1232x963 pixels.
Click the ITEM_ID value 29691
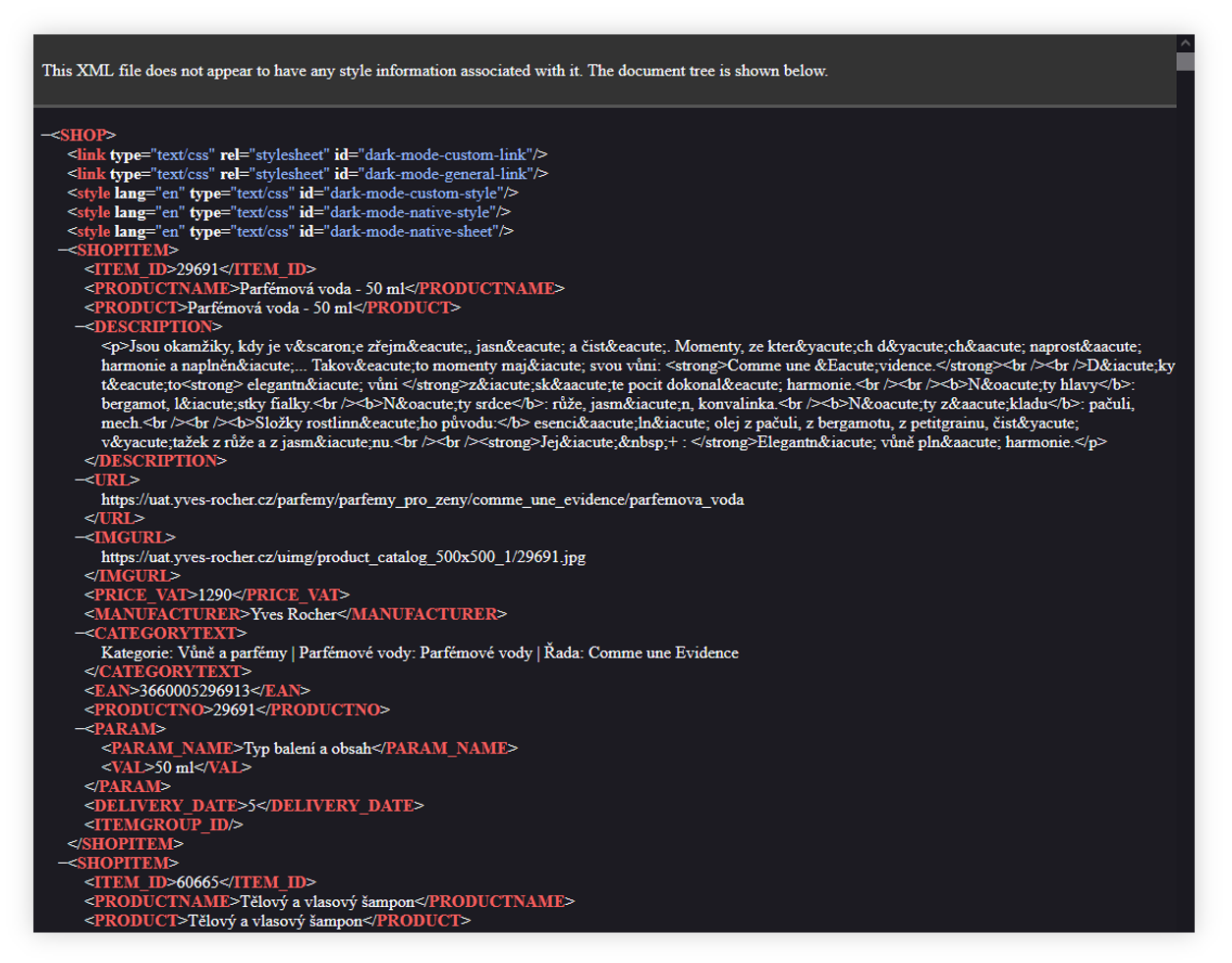(x=196, y=269)
